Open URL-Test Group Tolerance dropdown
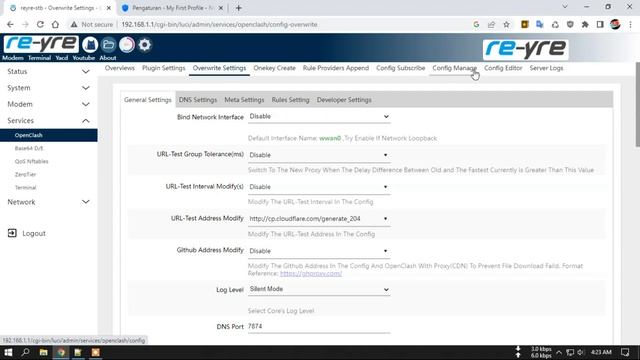Screen dimensions: 640x360 click(319, 155)
